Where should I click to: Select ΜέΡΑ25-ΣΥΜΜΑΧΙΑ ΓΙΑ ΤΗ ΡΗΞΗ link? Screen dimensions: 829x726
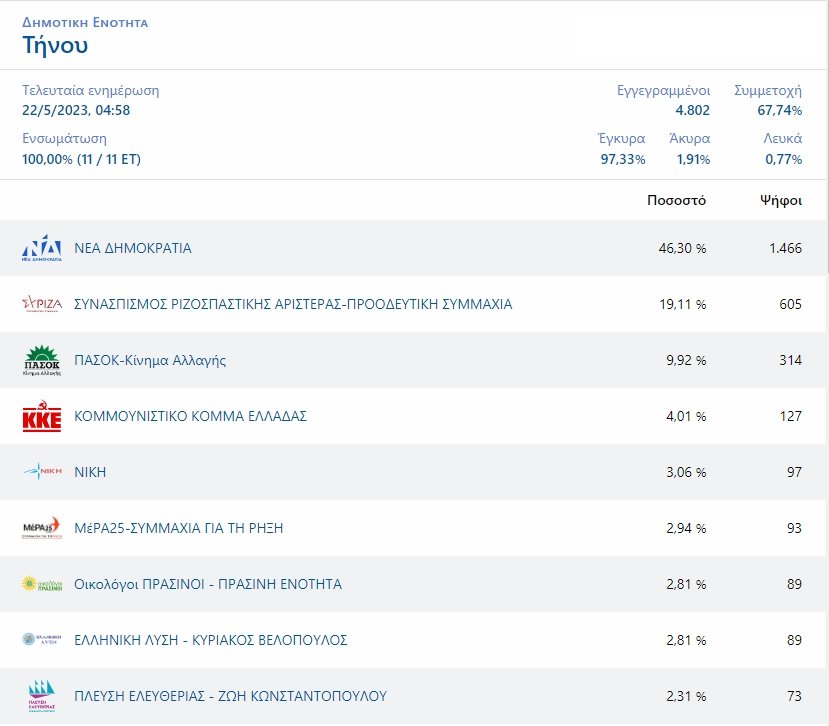(x=179, y=528)
